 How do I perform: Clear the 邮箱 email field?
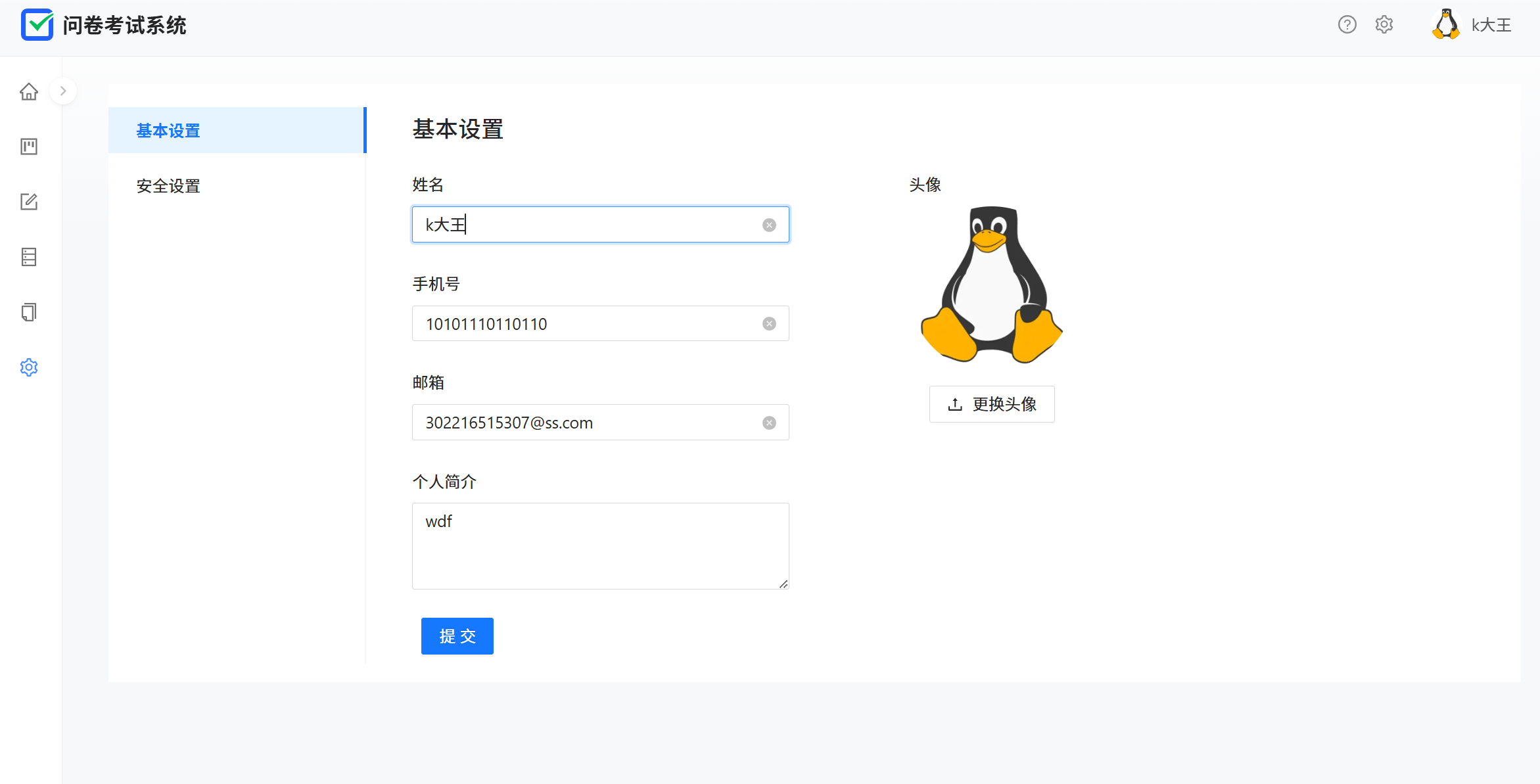[x=769, y=423]
